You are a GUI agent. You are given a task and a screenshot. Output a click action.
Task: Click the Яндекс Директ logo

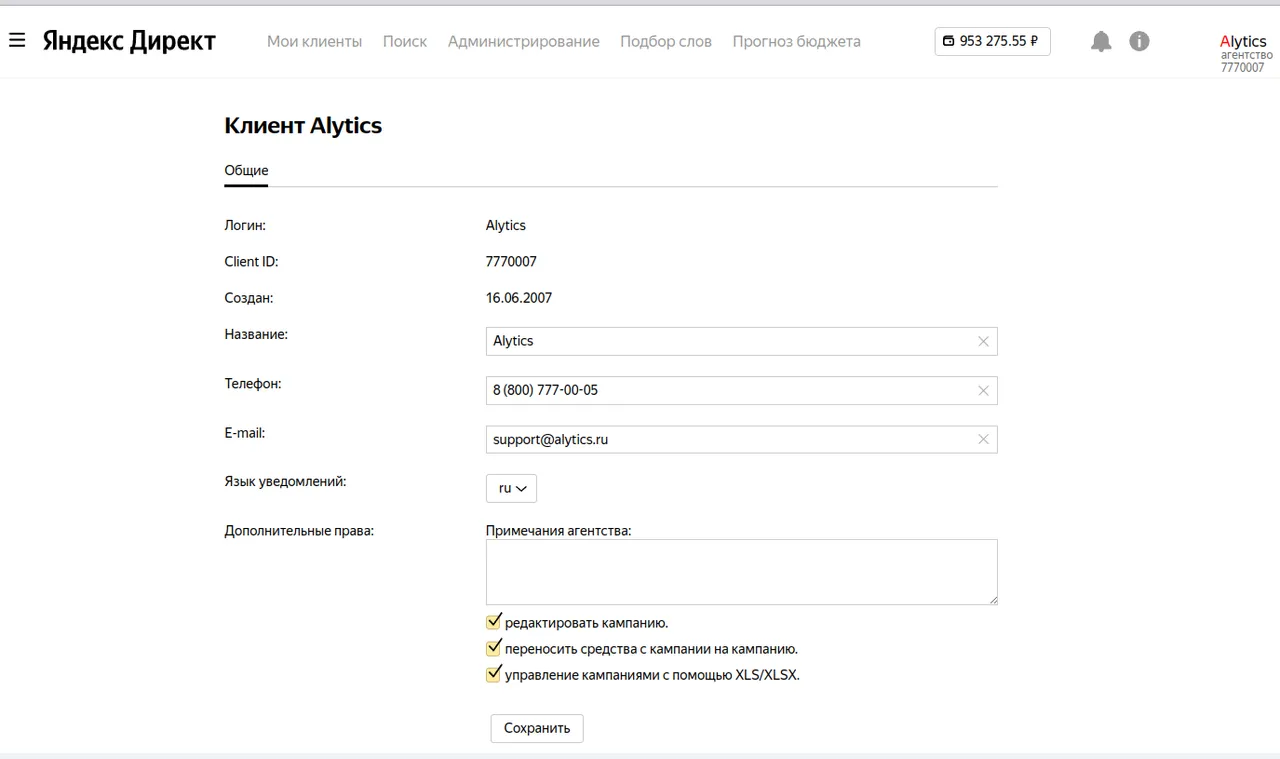point(129,41)
